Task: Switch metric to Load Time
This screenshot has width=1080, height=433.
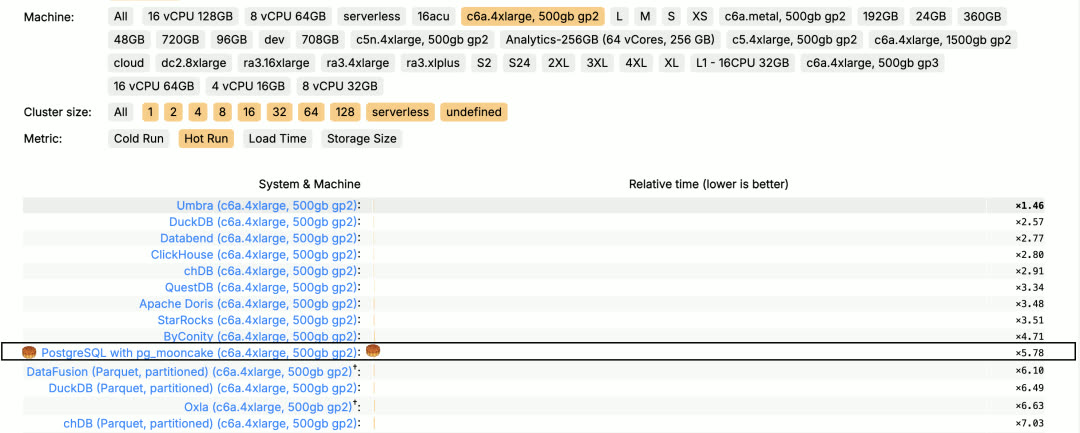Action: pyautogui.click(x=277, y=139)
